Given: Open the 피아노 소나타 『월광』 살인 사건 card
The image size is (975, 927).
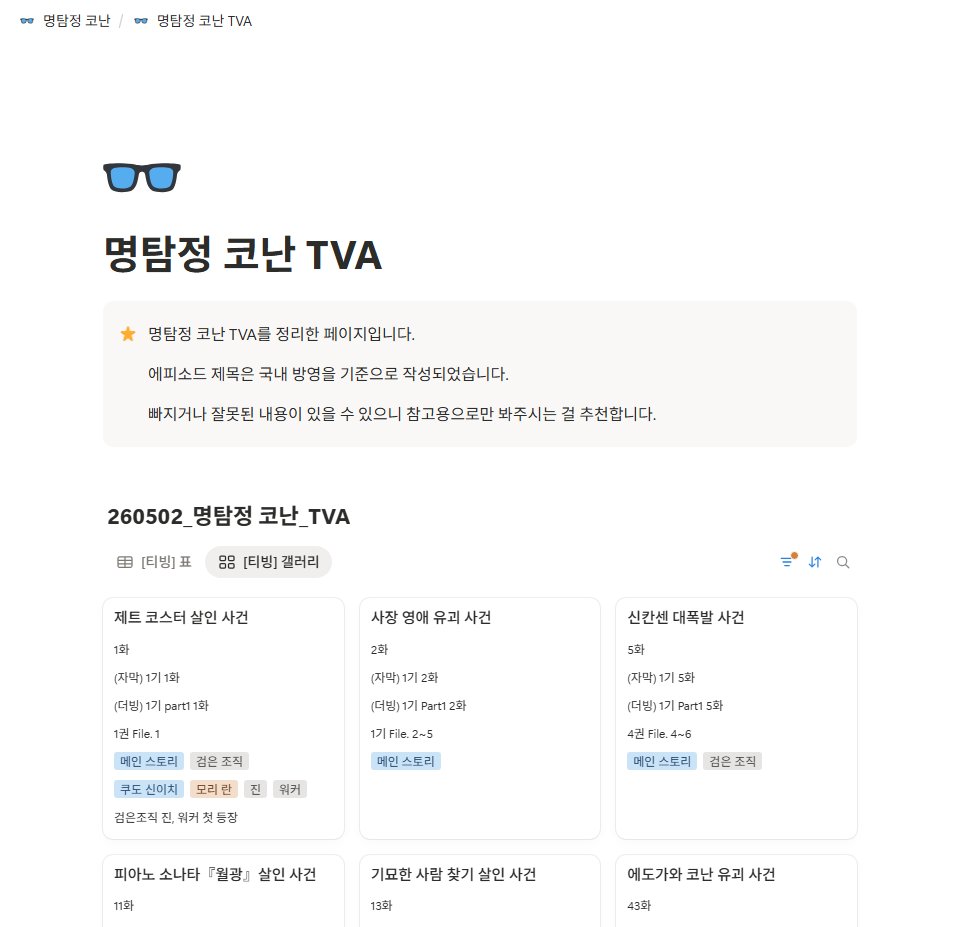Looking at the screenshot, I should point(223,891).
